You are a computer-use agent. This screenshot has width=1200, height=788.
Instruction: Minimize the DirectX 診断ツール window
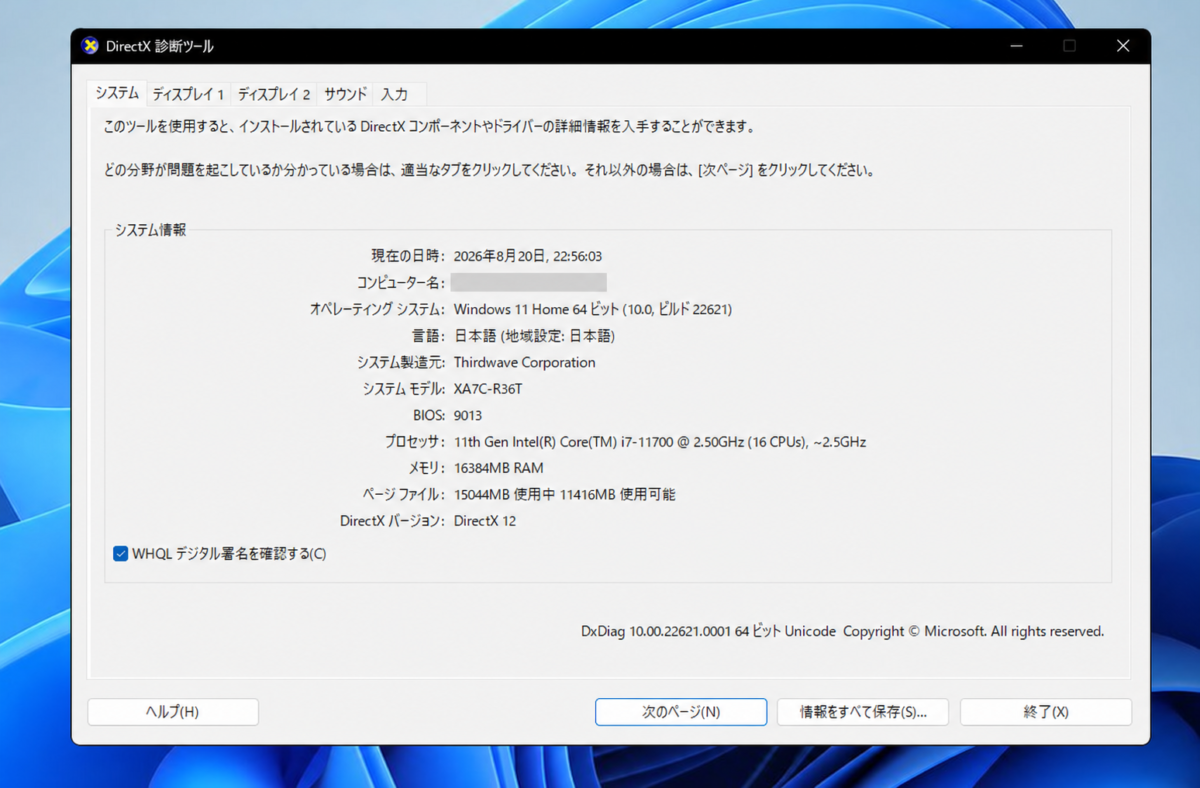coord(1016,46)
